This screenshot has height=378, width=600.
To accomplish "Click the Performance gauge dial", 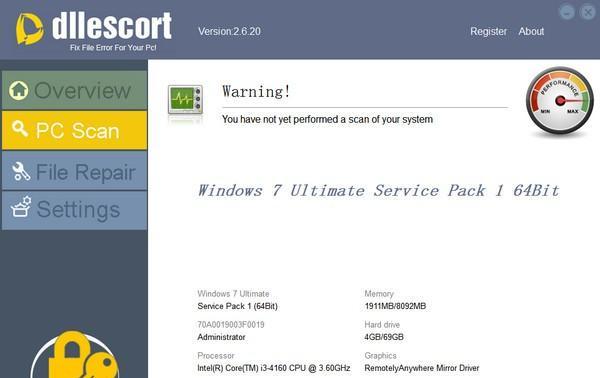I will click(560, 101).
